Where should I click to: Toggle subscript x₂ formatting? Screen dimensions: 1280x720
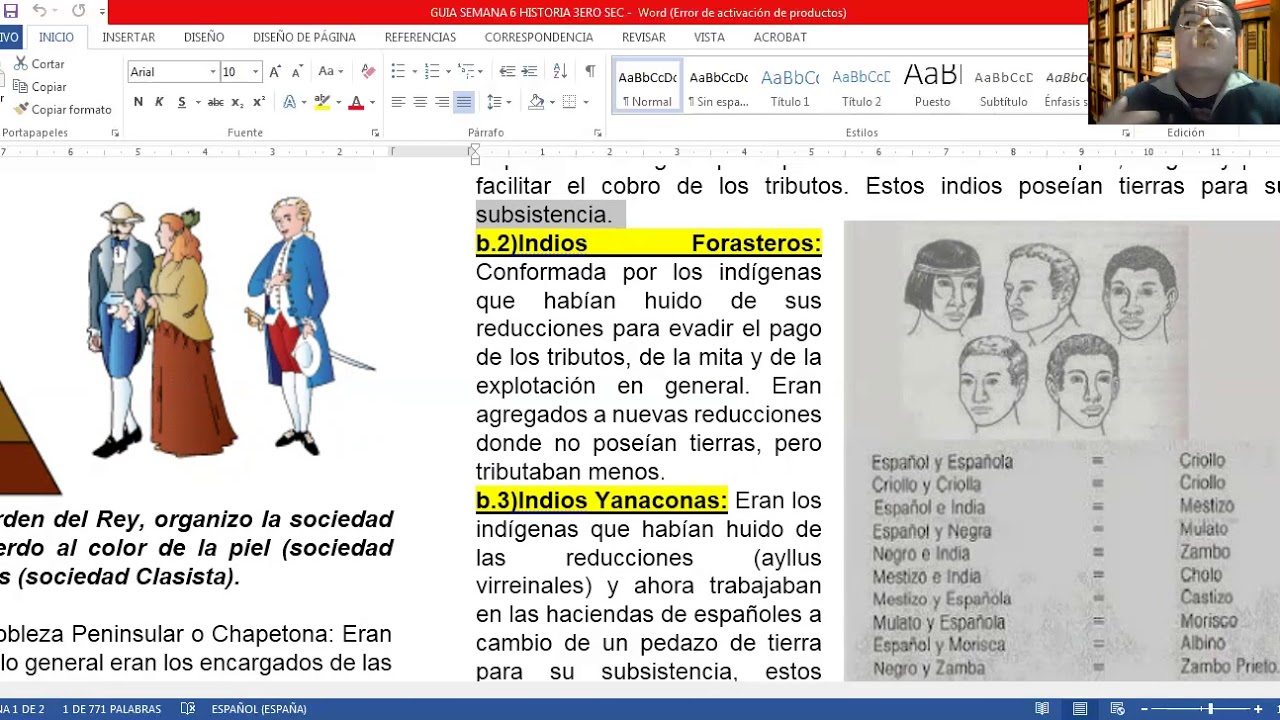tap(237, 102)
